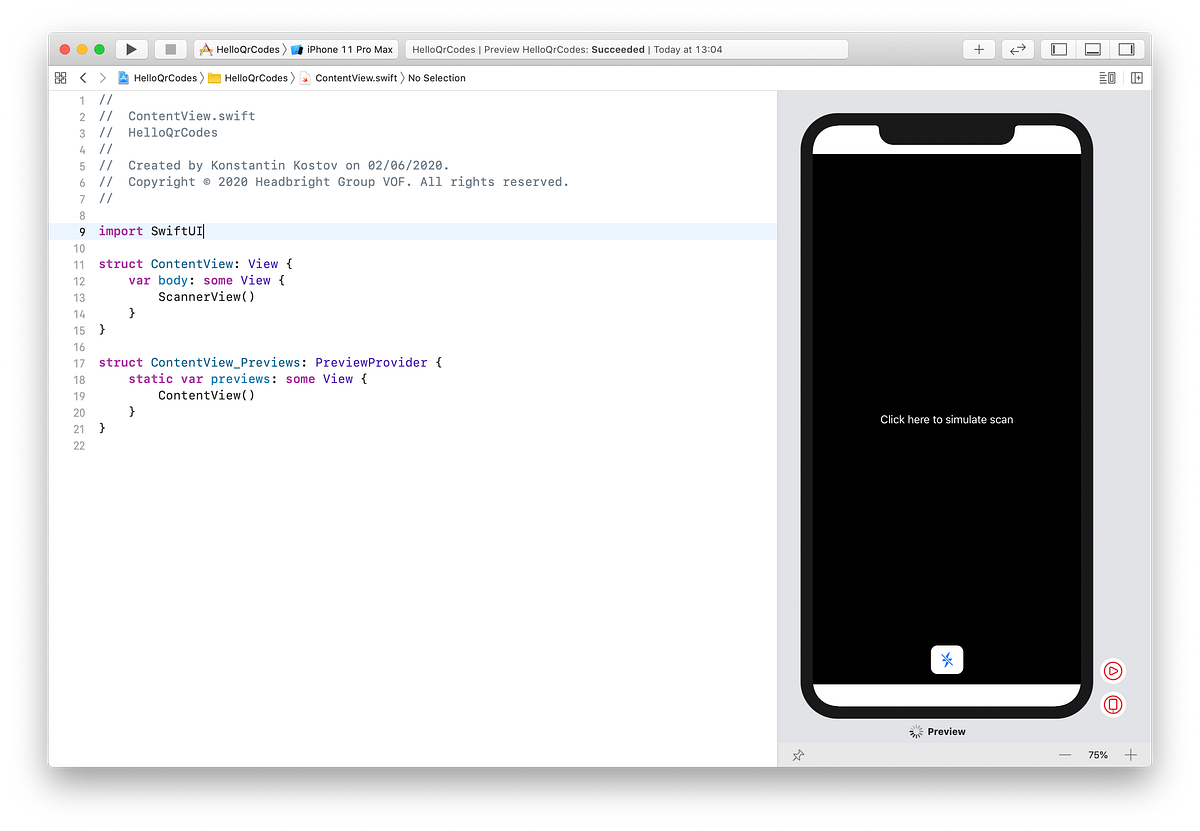Open the HelloQrCodes scheme selector
Viewport: 1200px width, 831px height.
(240, 48)
